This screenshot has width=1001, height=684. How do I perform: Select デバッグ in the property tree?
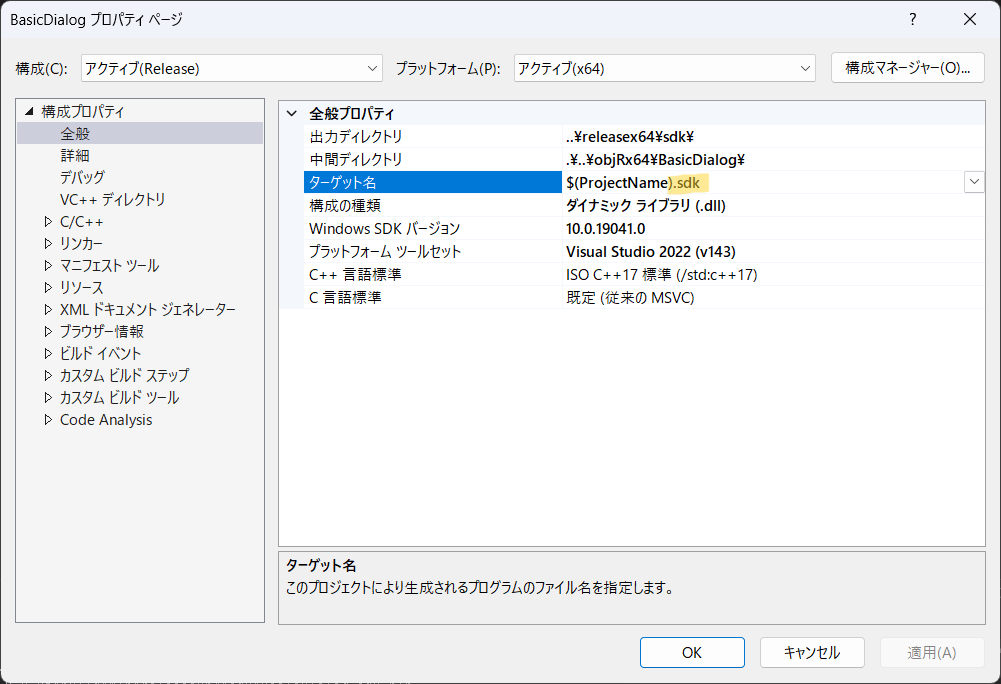82,178
